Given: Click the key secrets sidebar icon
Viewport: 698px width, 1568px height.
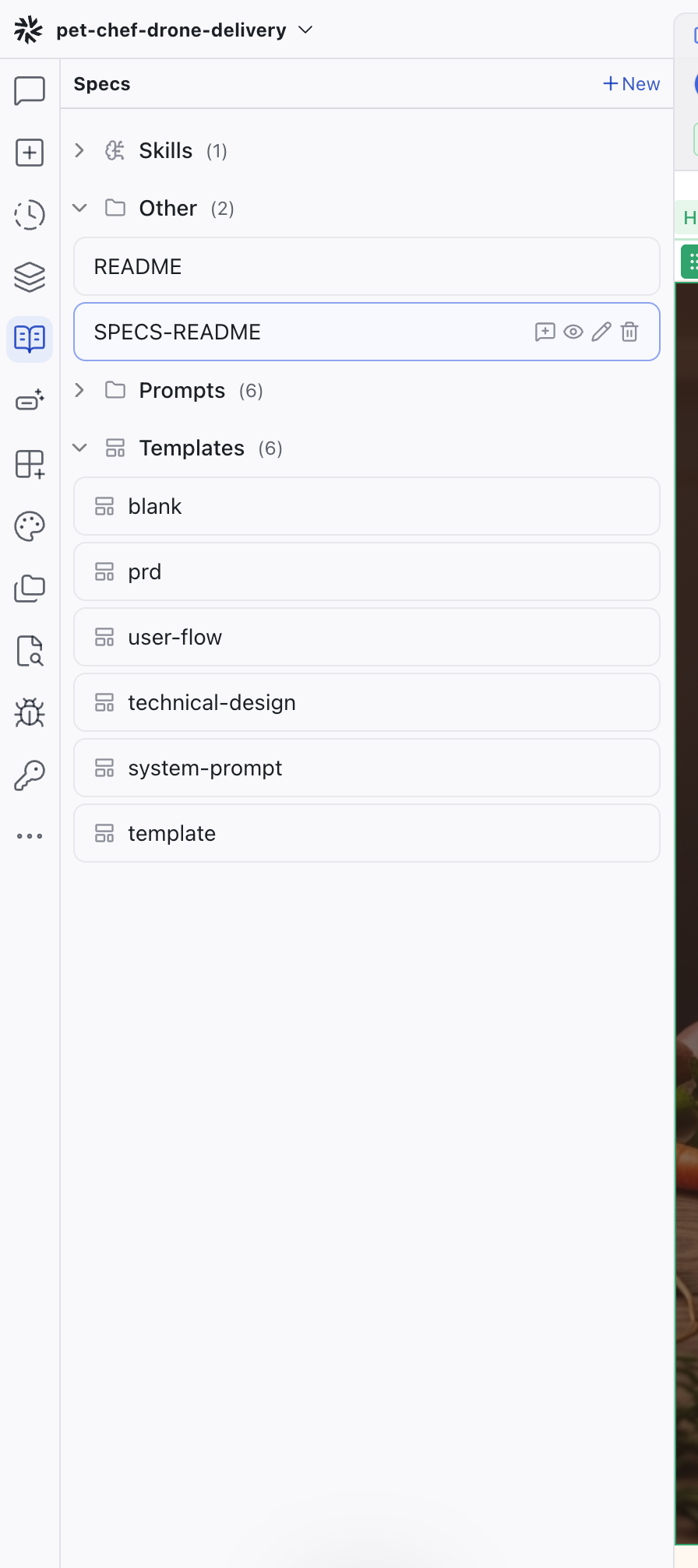Looking at the screenshot, I should pos(30,775).
